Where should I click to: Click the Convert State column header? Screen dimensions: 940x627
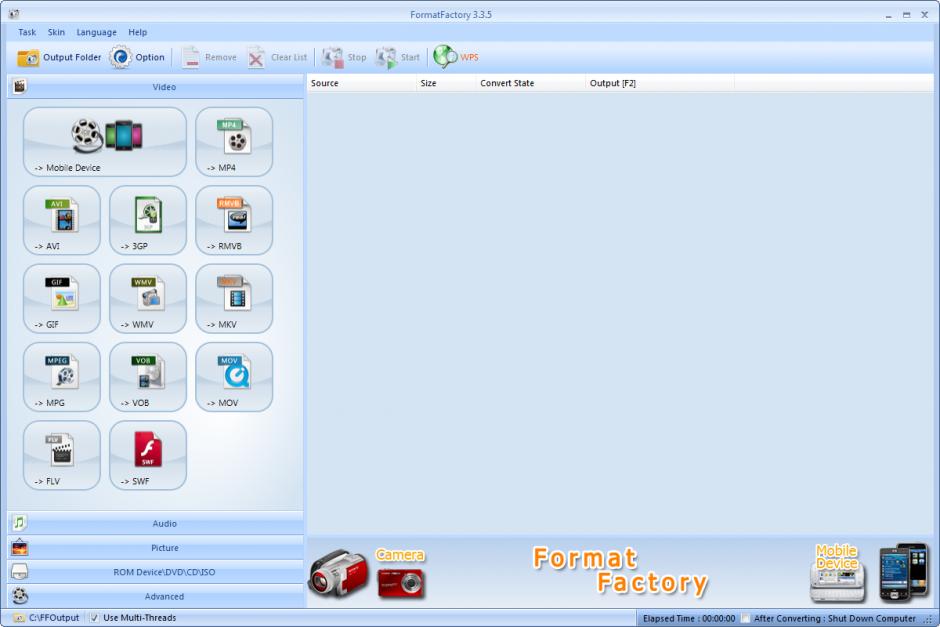click(531, 83)
